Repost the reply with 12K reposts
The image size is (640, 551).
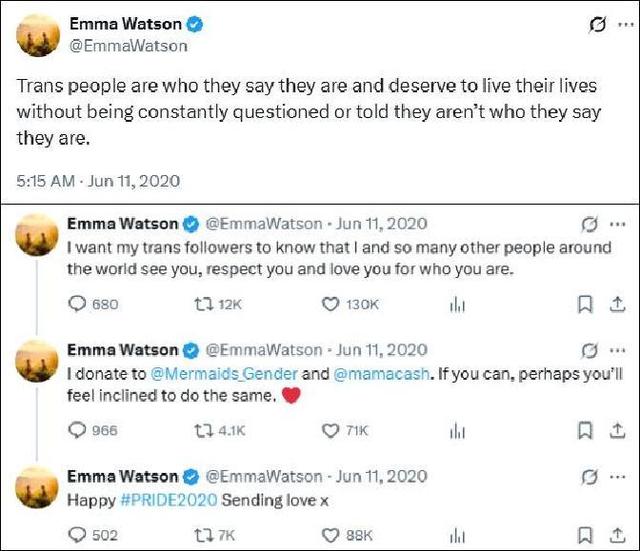pos(201,305)
